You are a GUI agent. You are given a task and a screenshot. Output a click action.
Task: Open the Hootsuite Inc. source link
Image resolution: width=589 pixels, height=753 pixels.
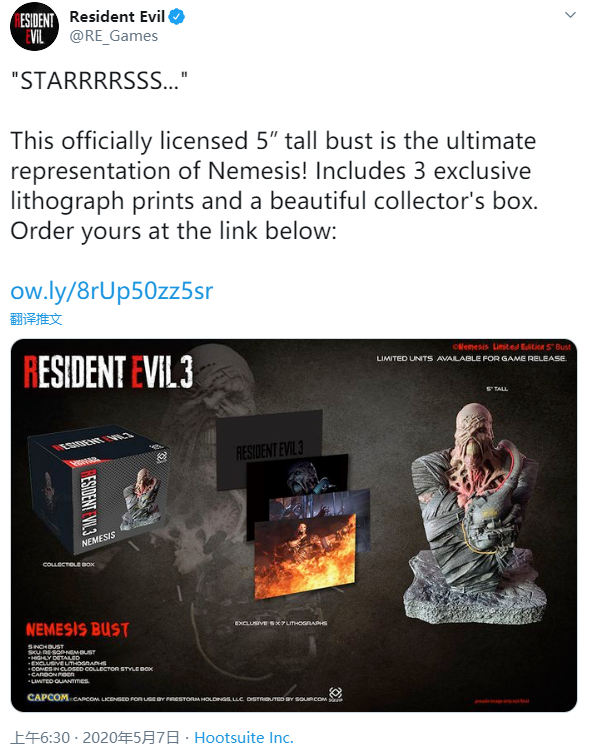tap(244, 737)
